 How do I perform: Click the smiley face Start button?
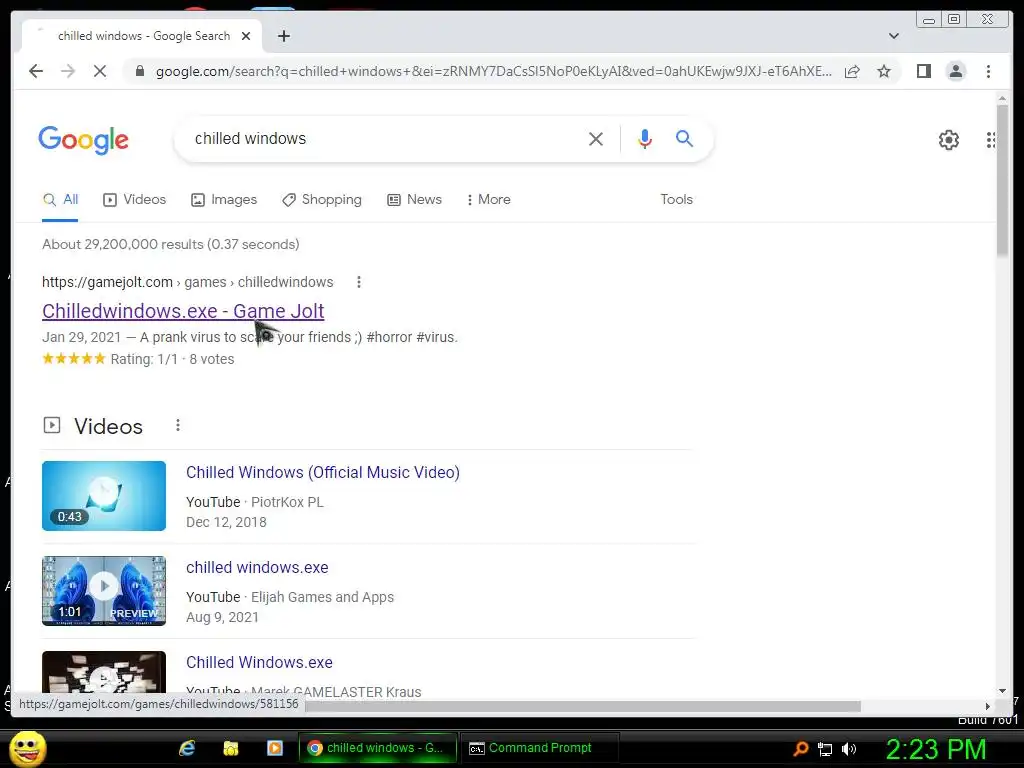[28, 748]
